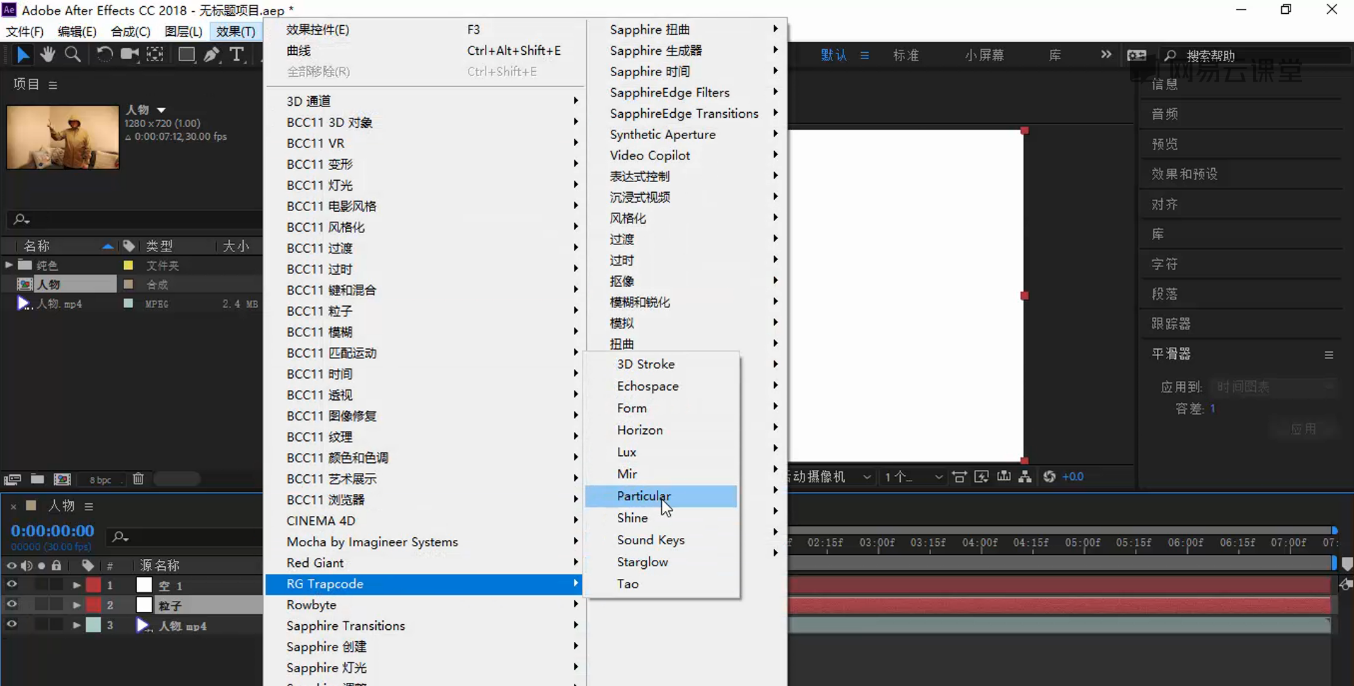The height and width of the screenshot is (686, 1354).
Task: Select the Rectangle shape tool
Action: (186, 54)
